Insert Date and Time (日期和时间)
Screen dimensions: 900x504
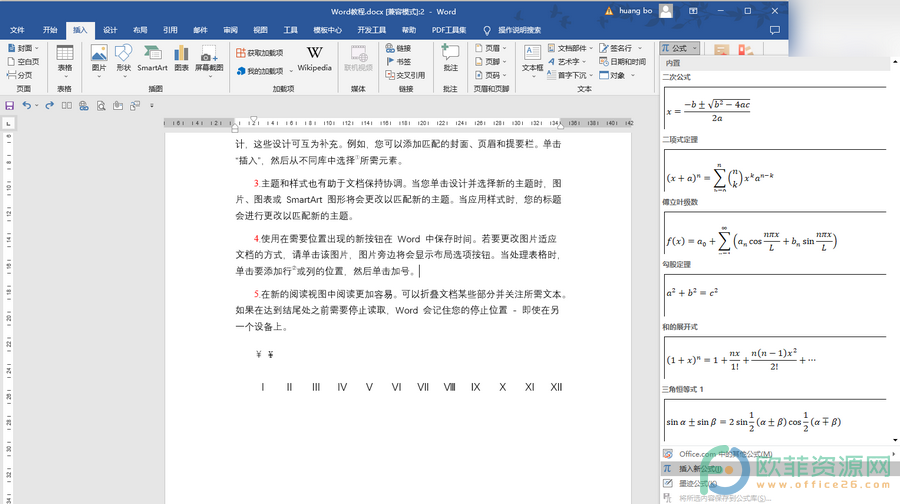click(x=623, y=61)
